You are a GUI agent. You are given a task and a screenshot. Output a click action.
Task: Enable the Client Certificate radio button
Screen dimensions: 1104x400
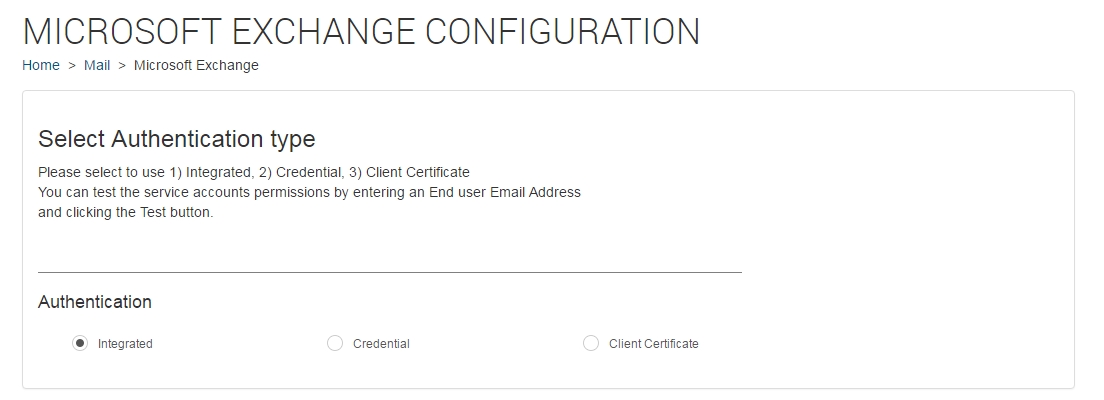tap(590, 343)
